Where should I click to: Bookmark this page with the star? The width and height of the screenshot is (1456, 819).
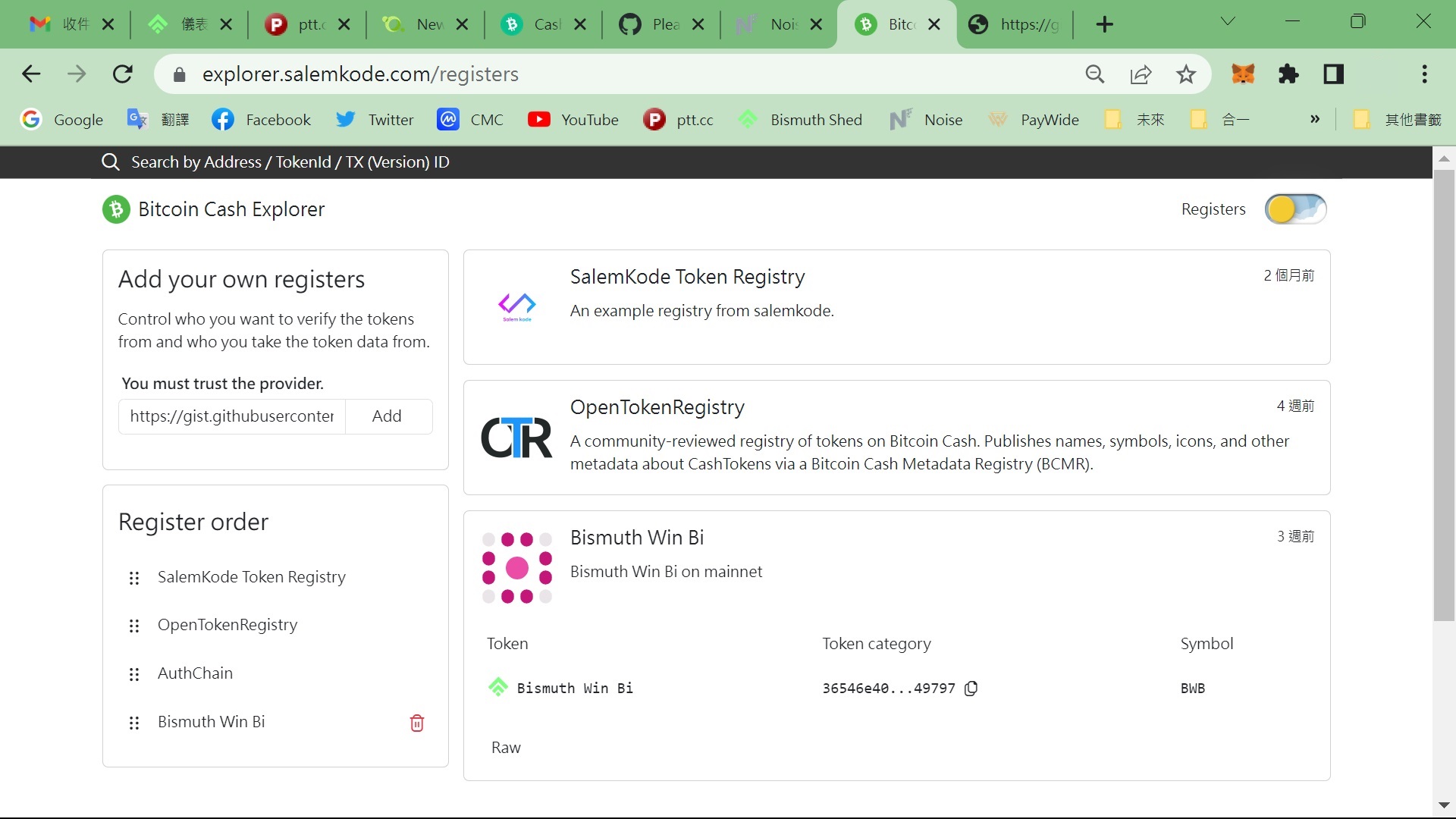1186,74
